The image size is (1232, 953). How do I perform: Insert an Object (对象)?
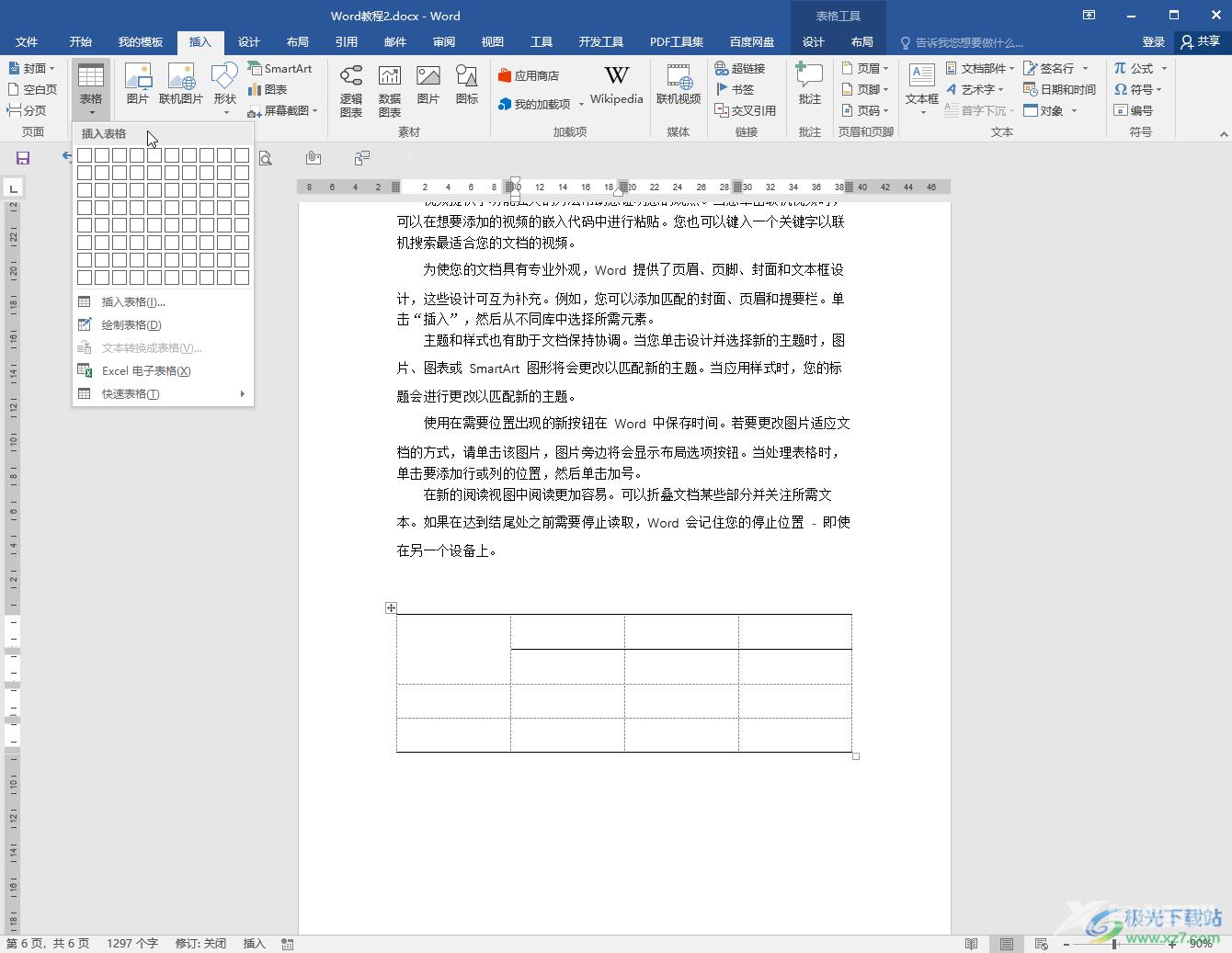(1050, 110)
